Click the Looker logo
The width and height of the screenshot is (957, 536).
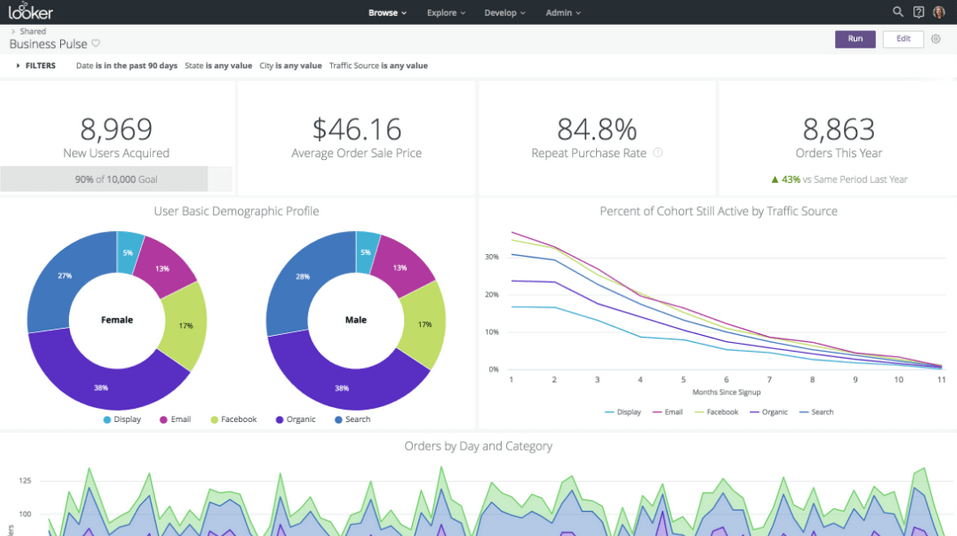31,11
